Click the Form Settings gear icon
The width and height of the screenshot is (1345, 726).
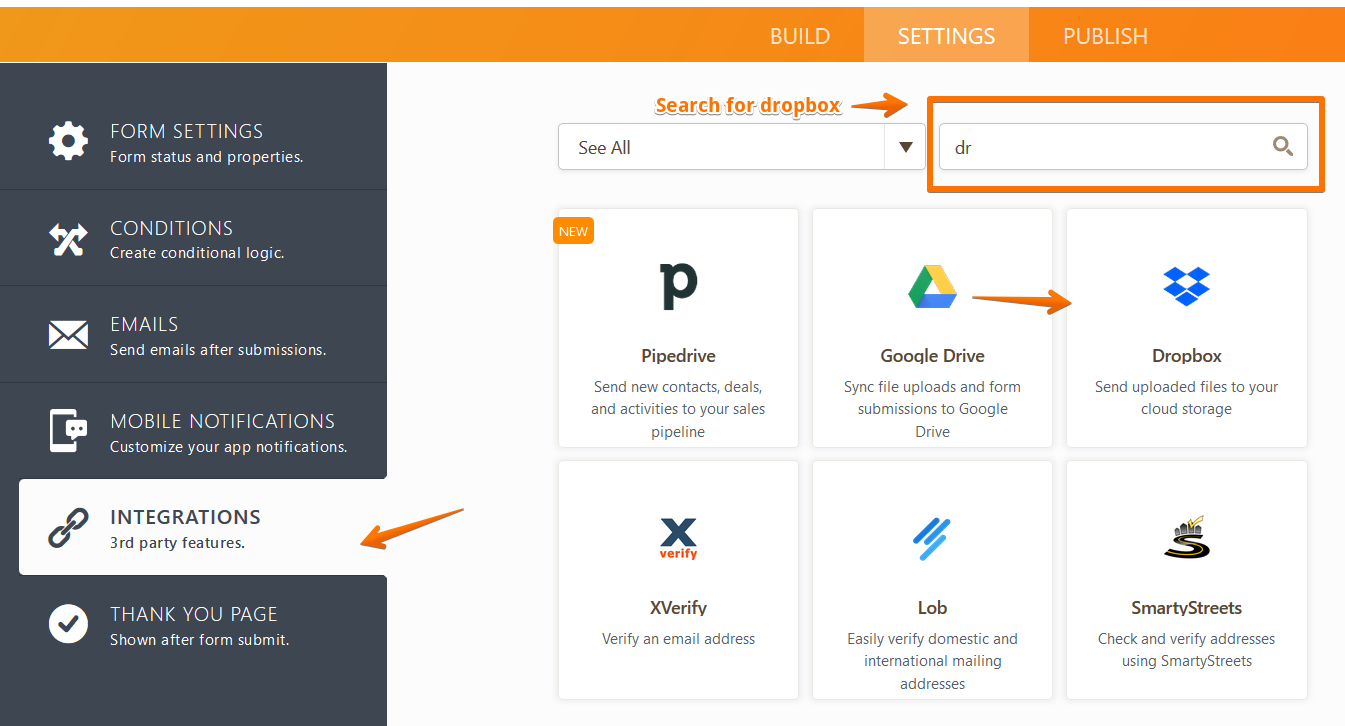[68, 141]
